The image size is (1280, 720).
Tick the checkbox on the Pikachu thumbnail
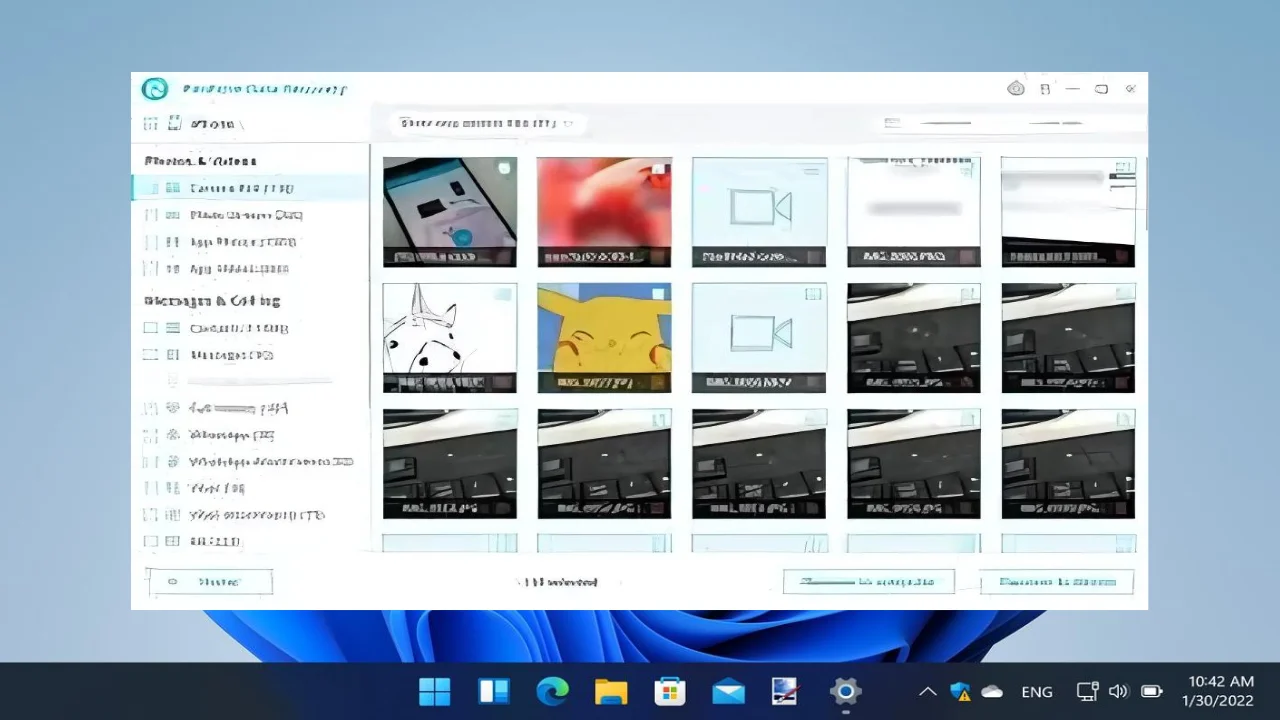coord(659,294)
